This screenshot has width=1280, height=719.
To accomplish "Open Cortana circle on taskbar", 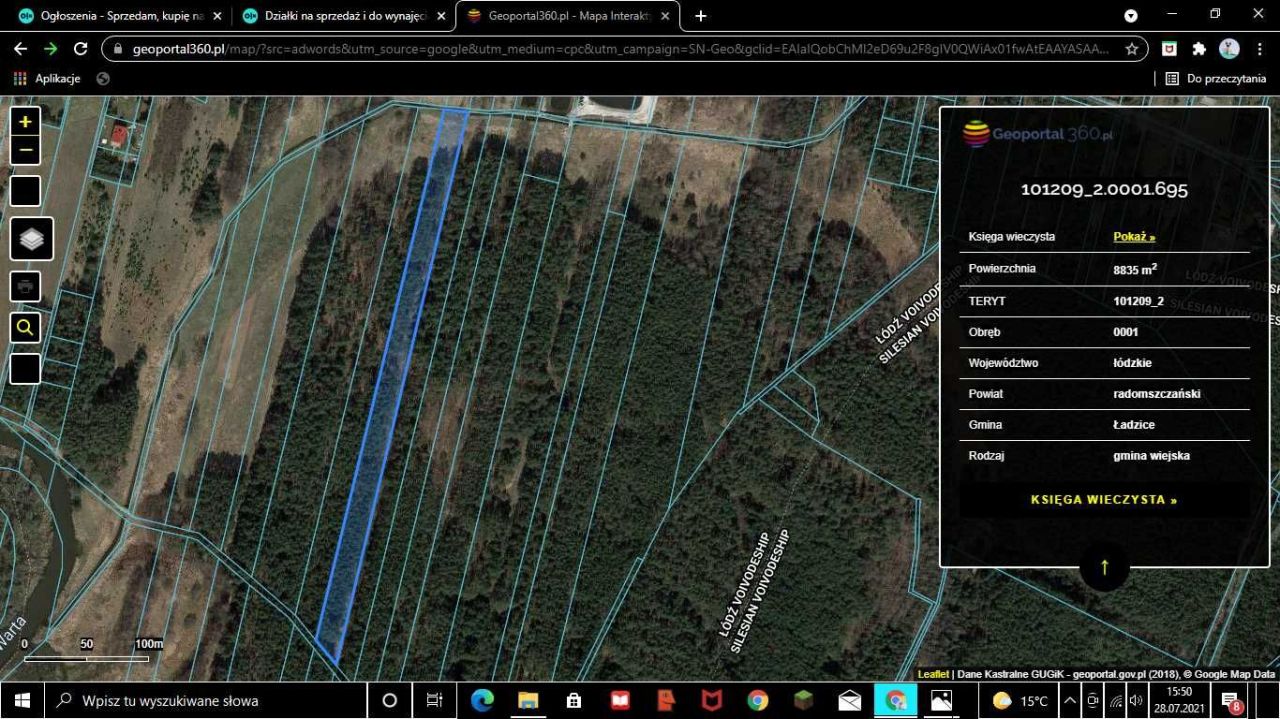I will coord(390,700).
